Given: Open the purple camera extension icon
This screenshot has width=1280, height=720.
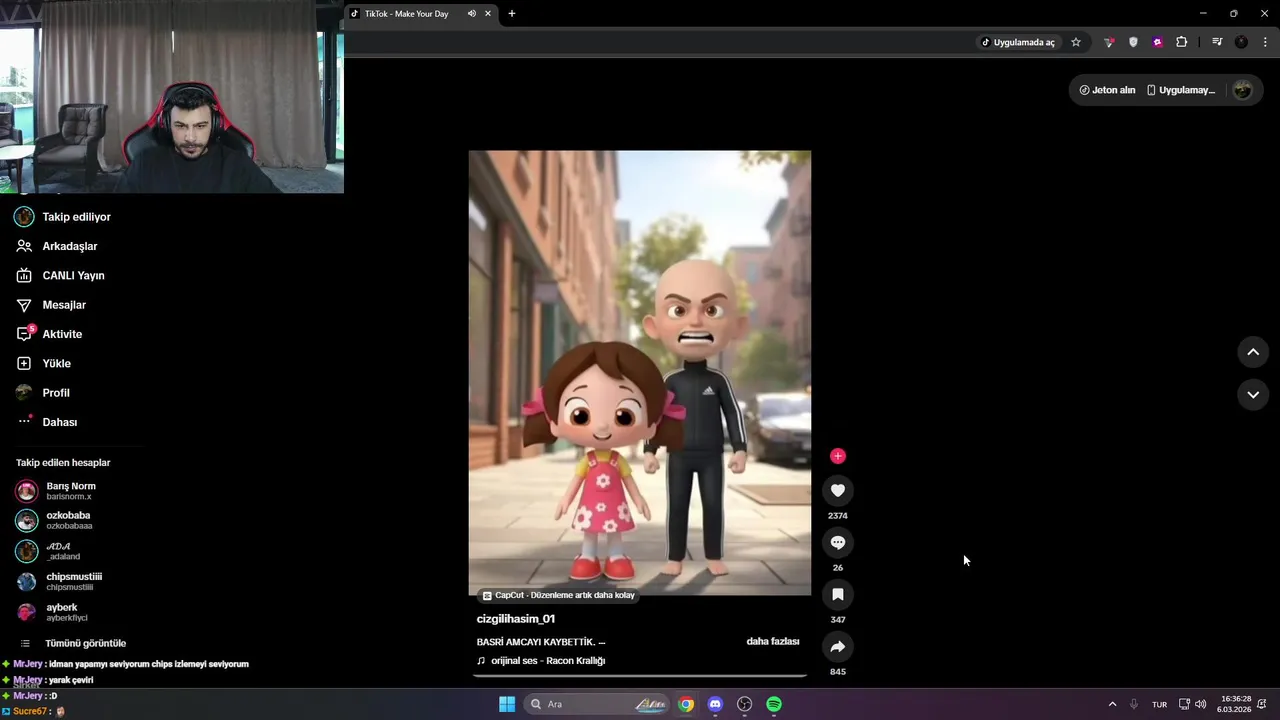Looking at the screenshot, I should pos(1157,42).
